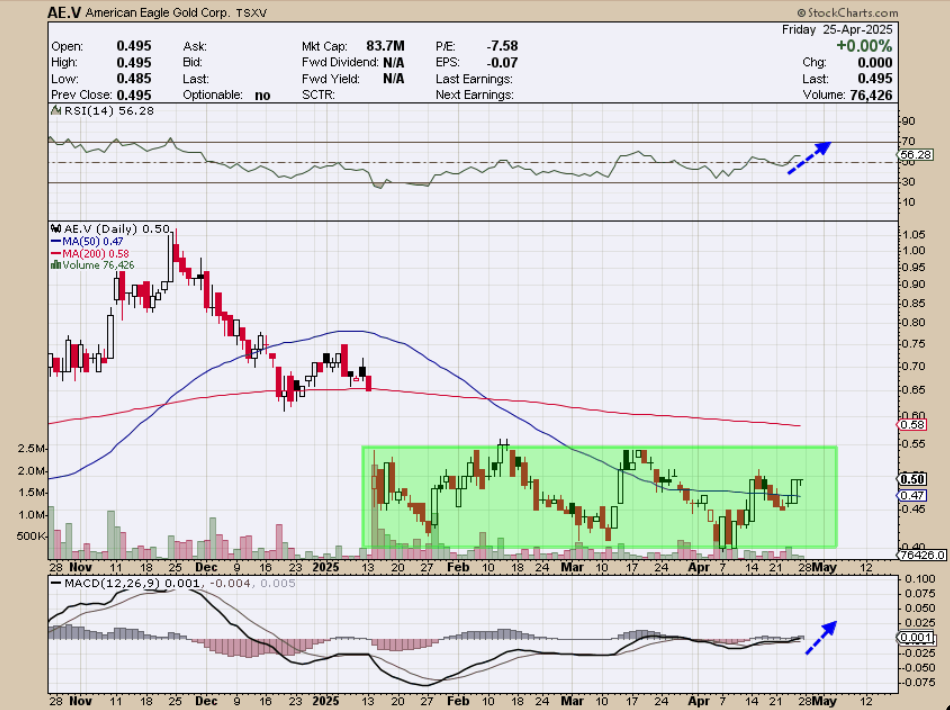Click the RSI(14) 56.28 indicator label
This screenshot has width=950, height=710.
(108, 111)
